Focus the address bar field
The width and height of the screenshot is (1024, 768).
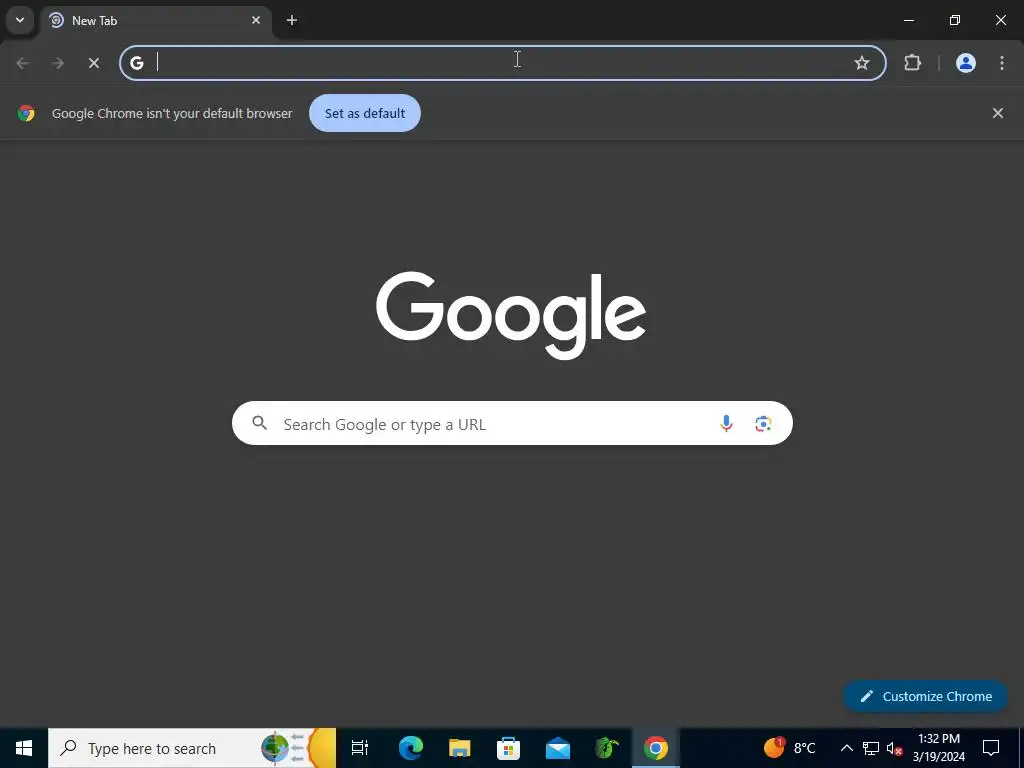(503, 63)
